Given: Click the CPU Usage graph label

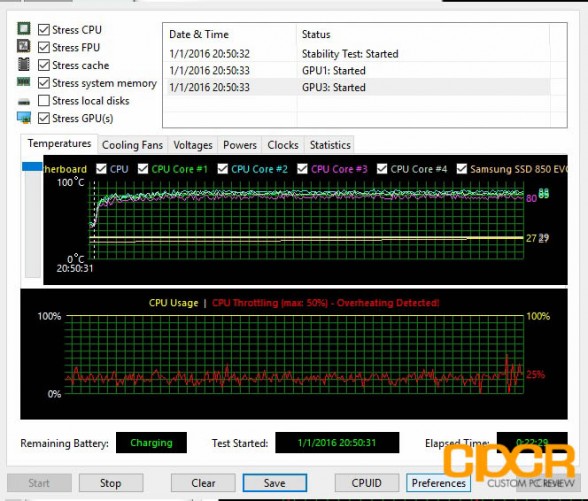Looking at the screenshot, I should coord(173,303).
